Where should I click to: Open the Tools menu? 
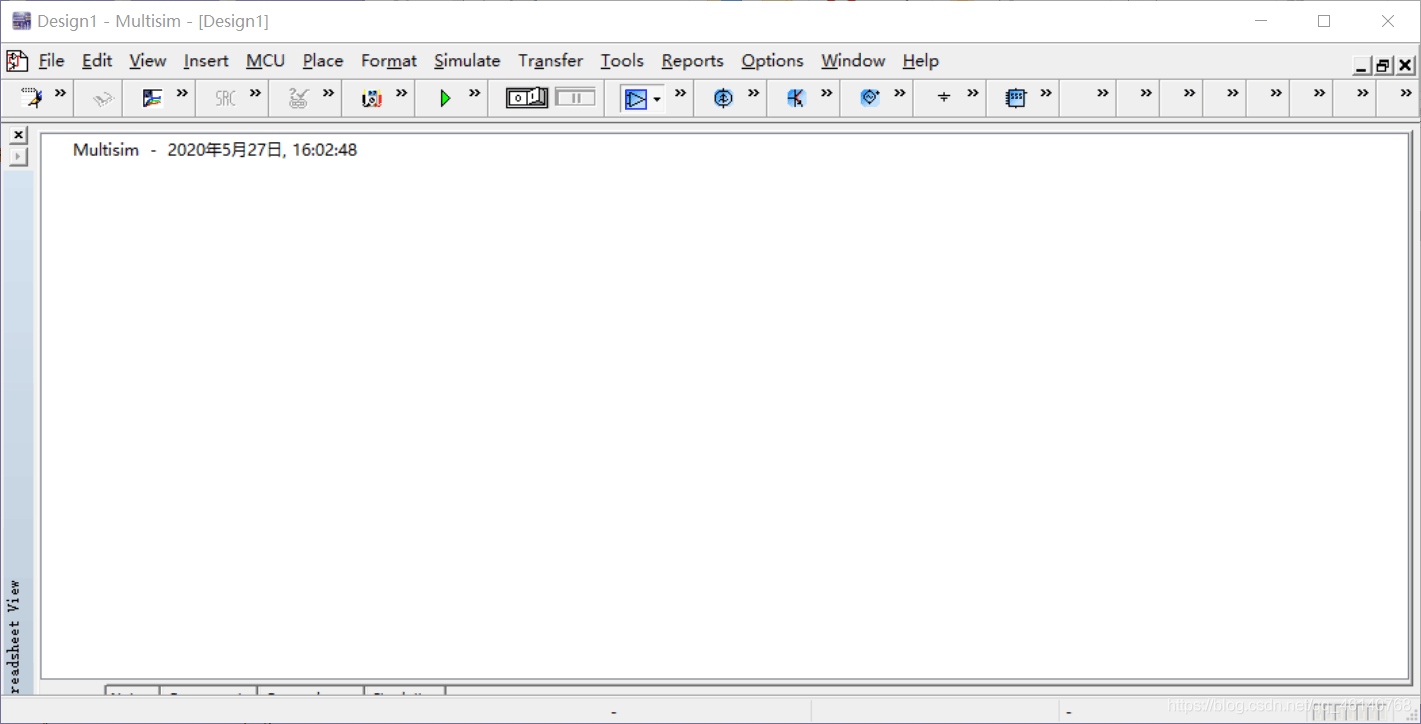point(622,61)
